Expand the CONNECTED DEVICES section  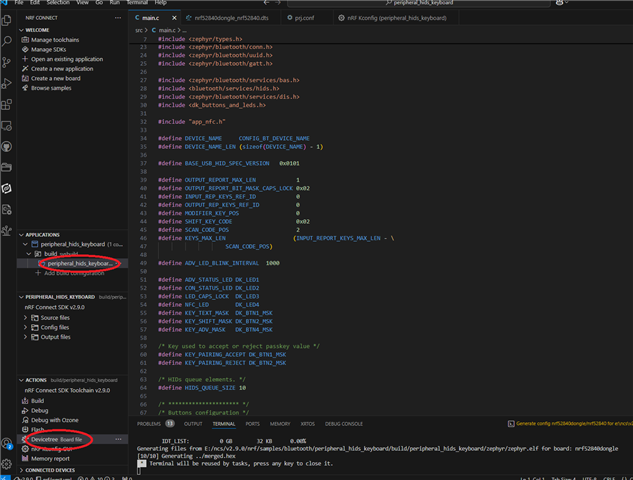(21, 470)
